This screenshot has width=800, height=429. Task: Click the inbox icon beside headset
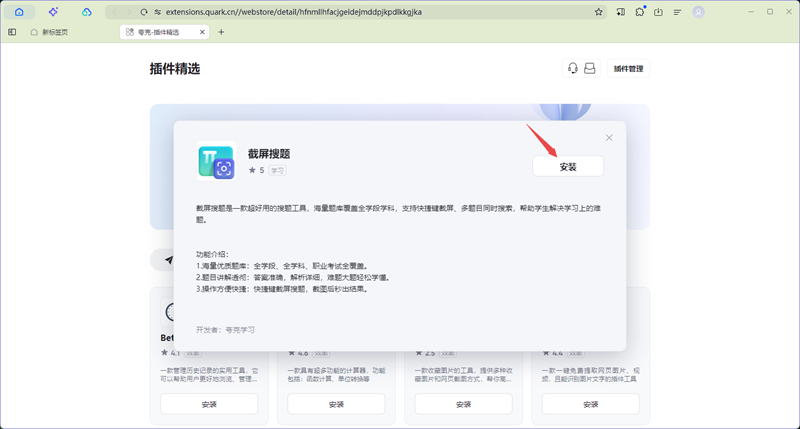click(590, 68)
